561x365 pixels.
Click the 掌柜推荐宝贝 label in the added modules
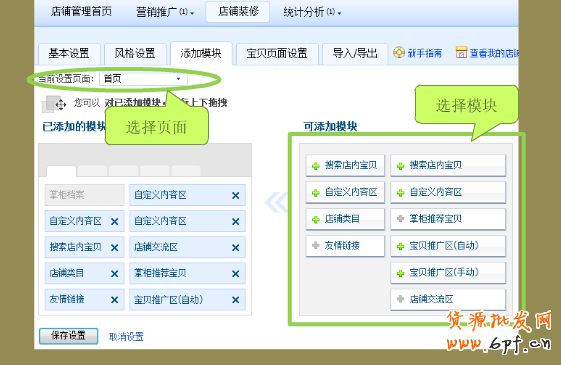pyautogui.click(x=160, y=273)
